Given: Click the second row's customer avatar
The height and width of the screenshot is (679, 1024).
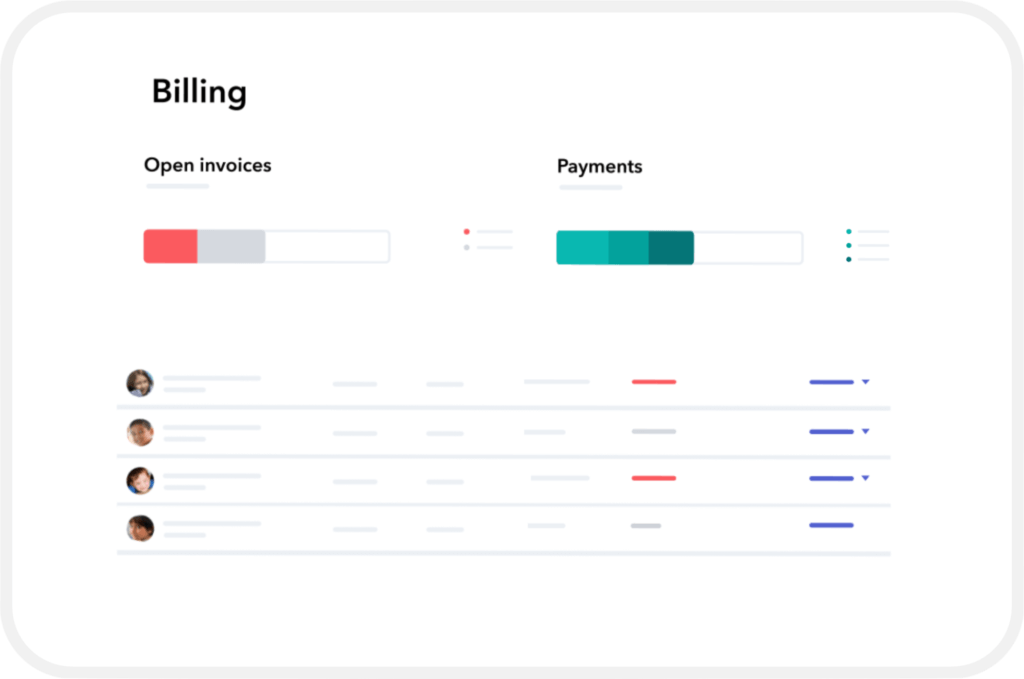Looking at the screenshot, I should click(140, 432).
